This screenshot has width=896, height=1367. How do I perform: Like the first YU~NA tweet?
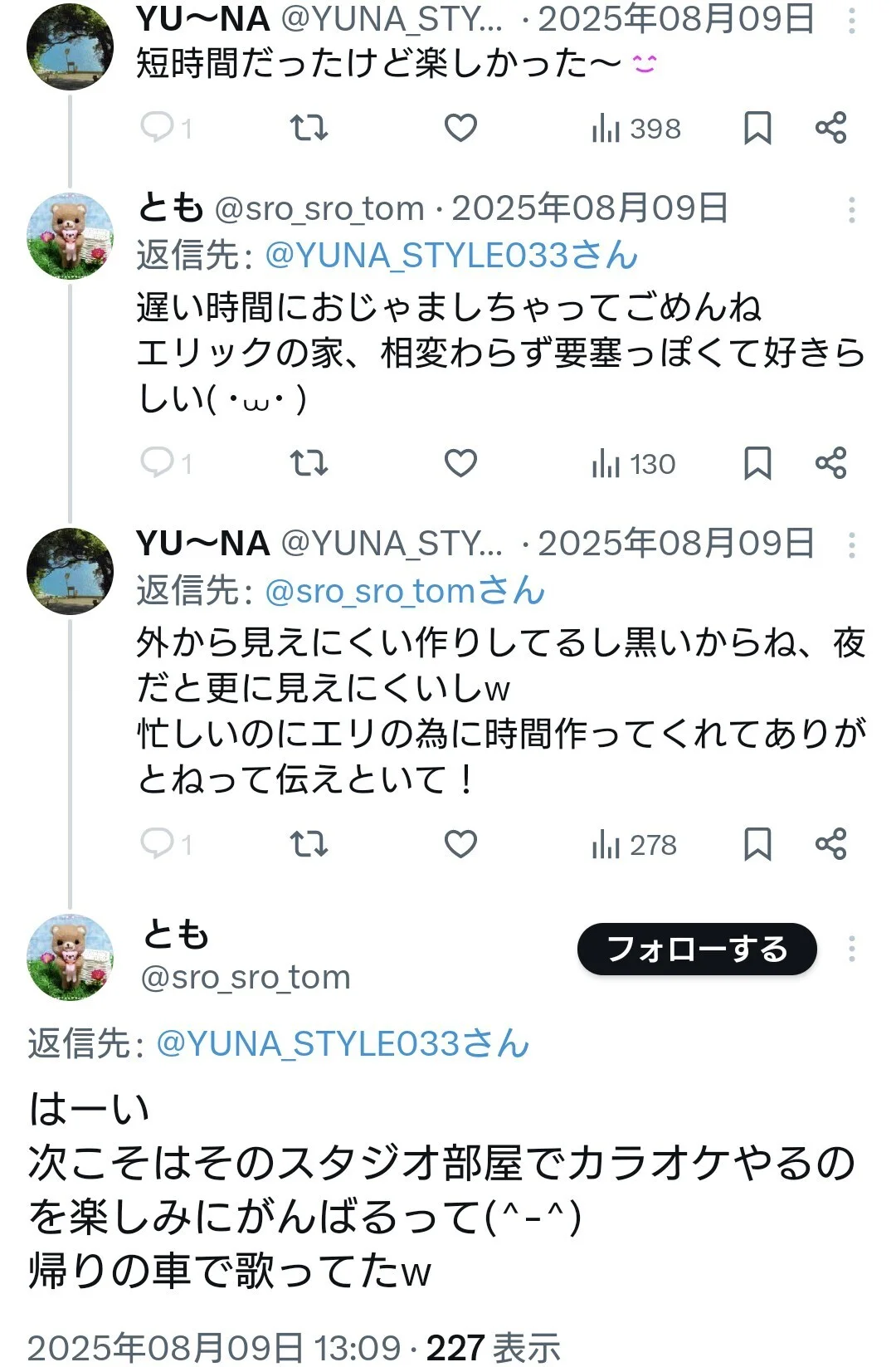click(x=460, y=129)
